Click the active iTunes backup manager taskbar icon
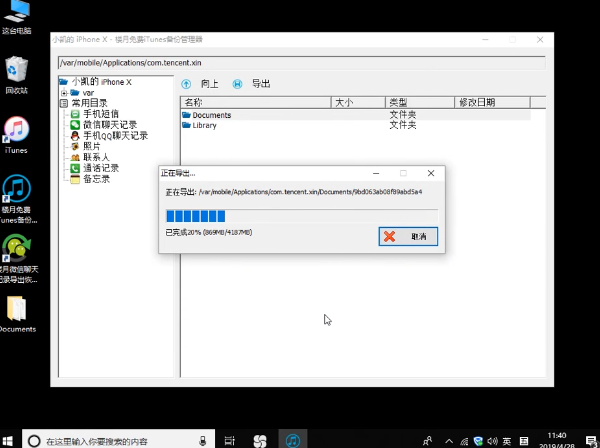Screen dimensions: 600x448 pyautogui.click(x=293, y=440)
